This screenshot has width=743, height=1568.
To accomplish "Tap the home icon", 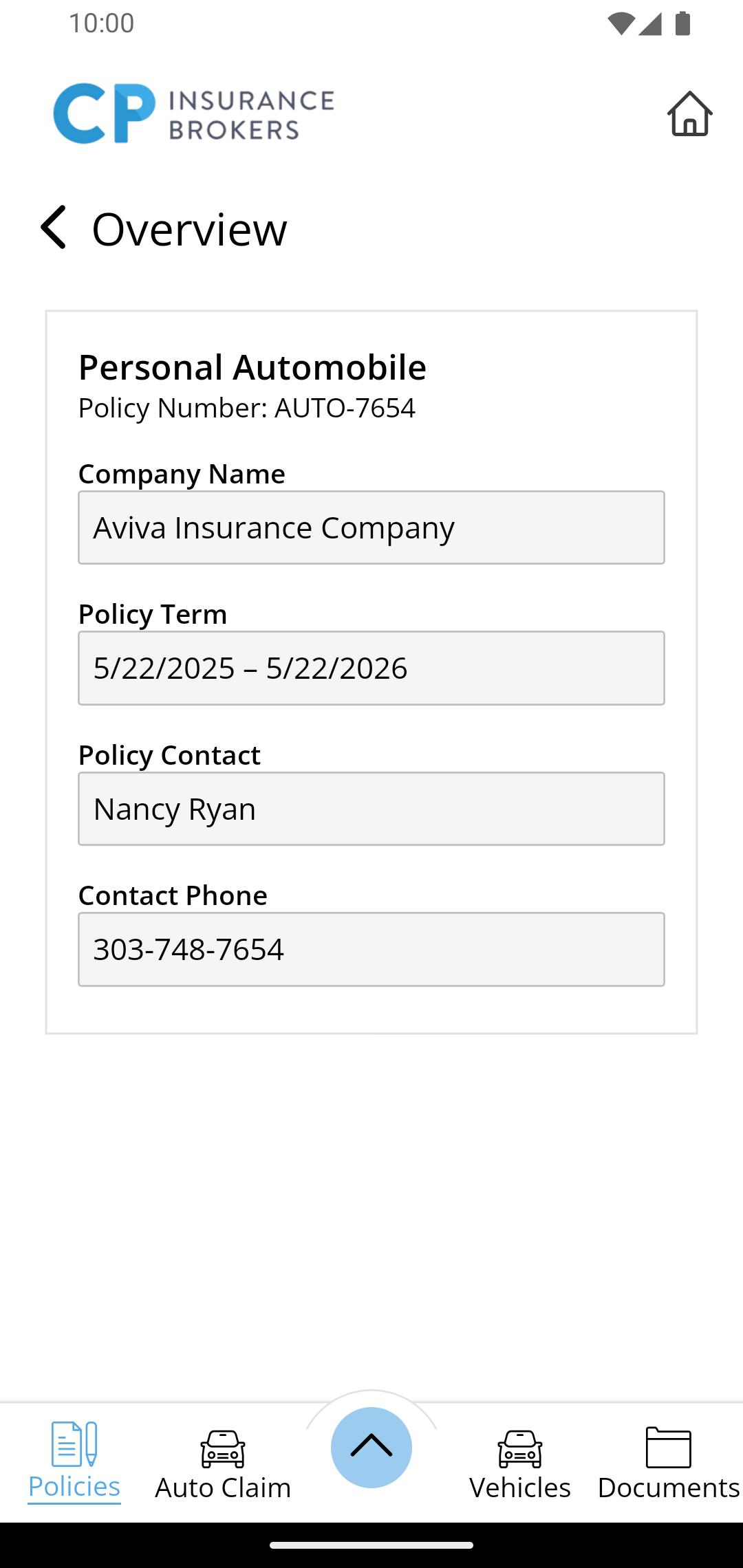I will [x=689, y=113].
